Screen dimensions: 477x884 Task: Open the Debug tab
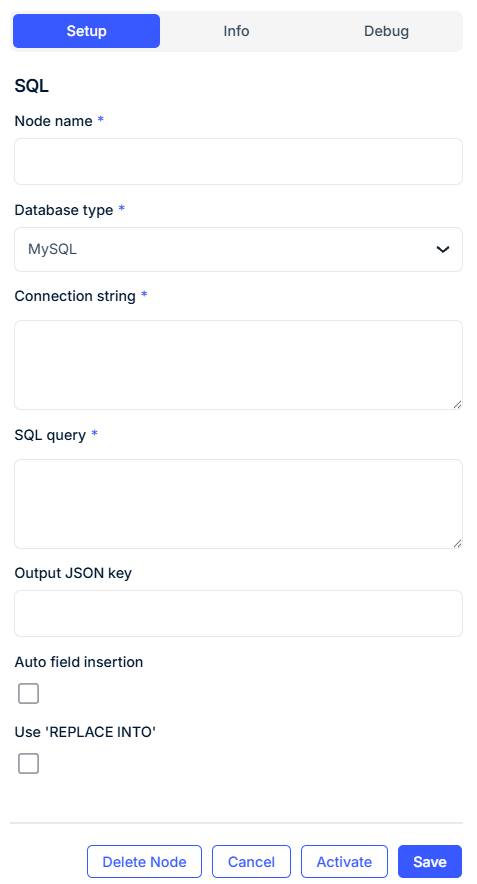pos(386,31)
